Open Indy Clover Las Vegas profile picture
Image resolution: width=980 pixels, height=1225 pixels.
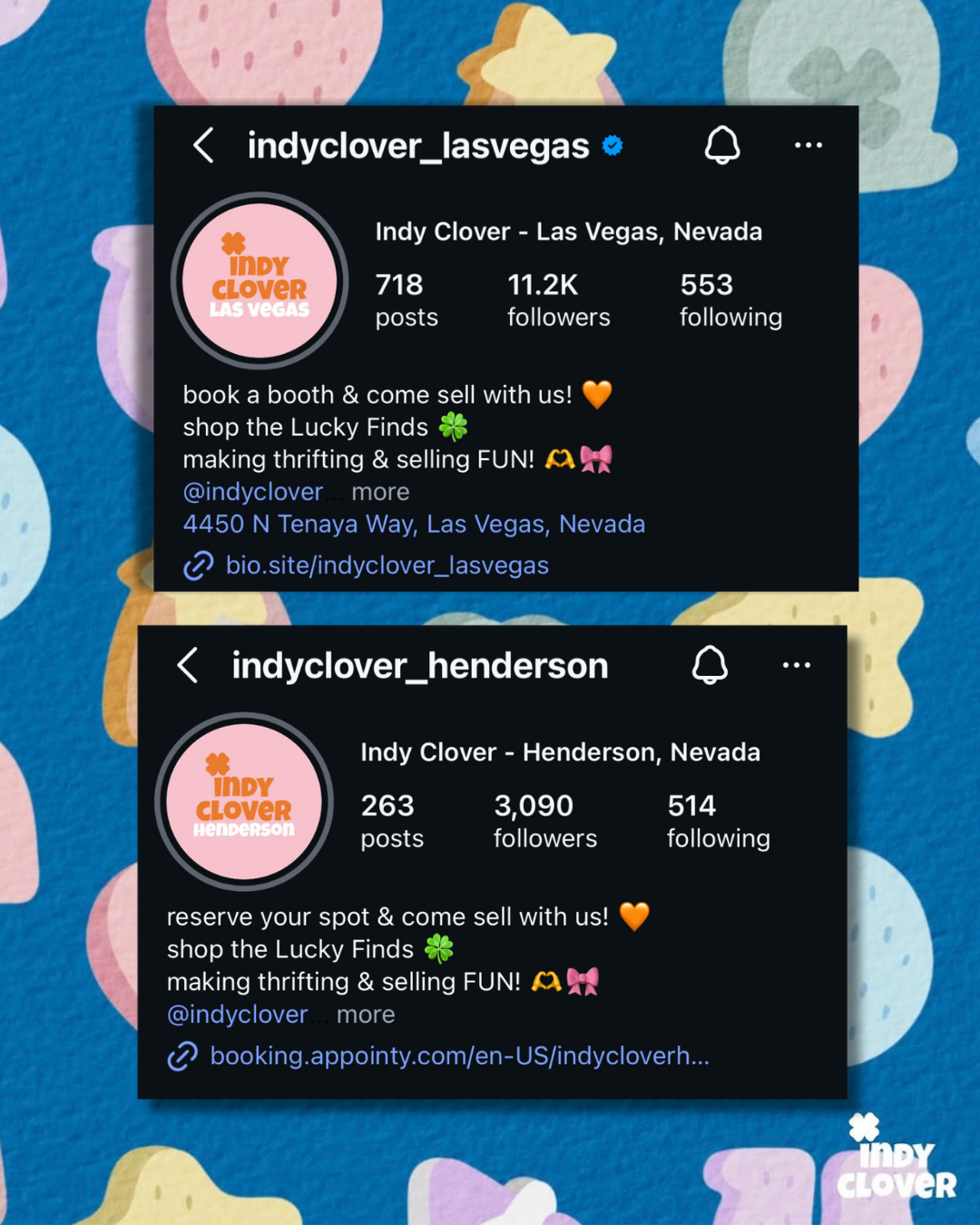pos(260,280)
